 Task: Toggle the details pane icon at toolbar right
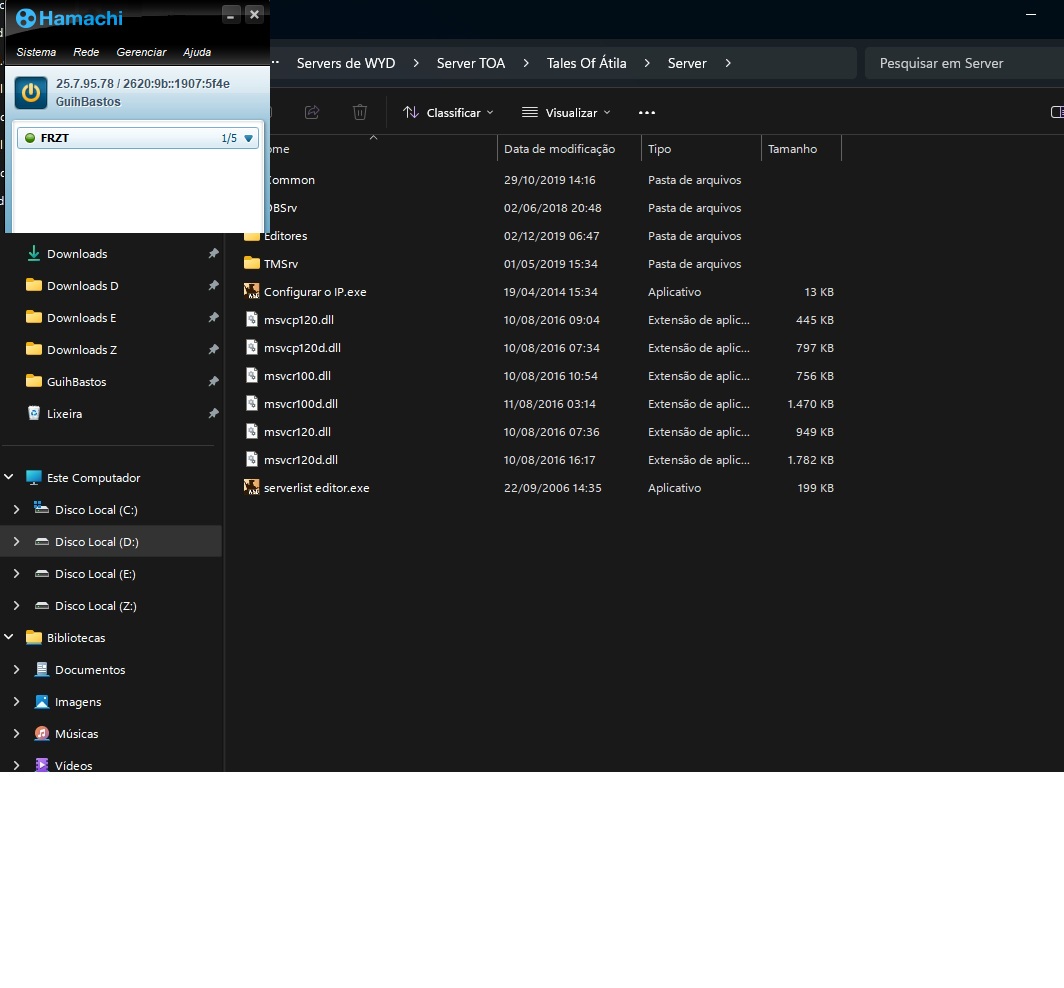(1057, 113)
